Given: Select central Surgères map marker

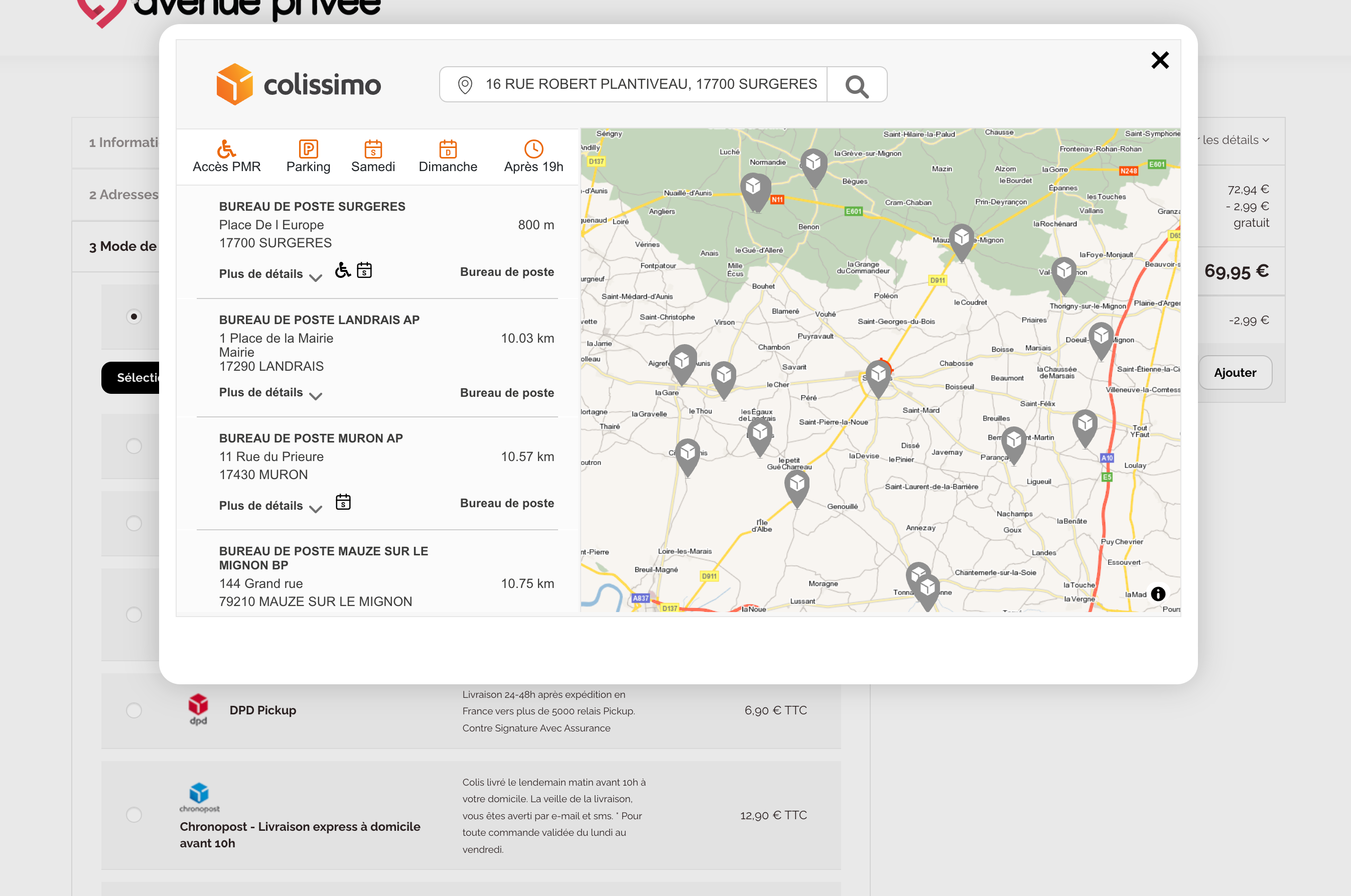Looking at the screenshot, I should coord(878,379).
